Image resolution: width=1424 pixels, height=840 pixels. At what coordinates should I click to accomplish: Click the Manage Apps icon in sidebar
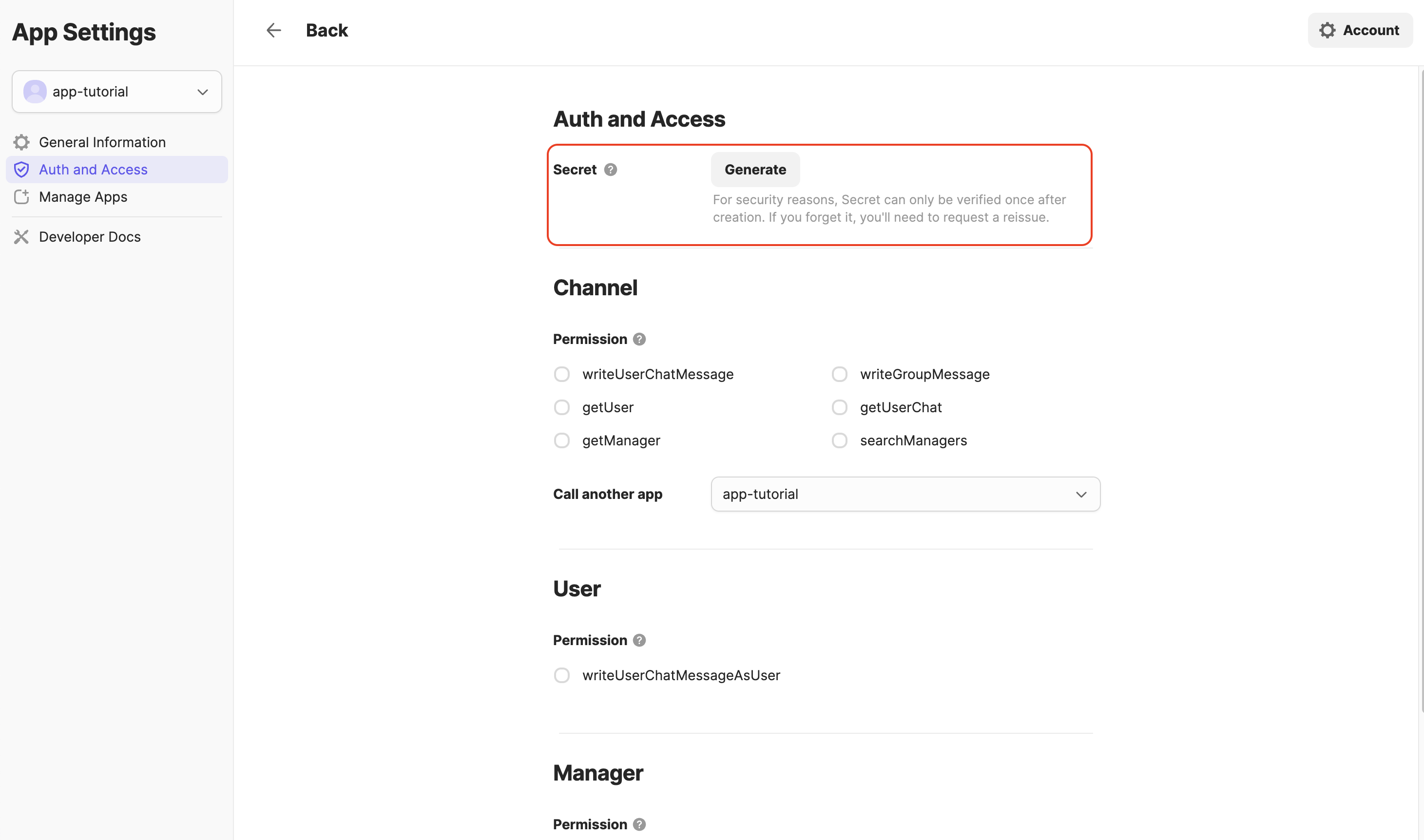[21, 197]
